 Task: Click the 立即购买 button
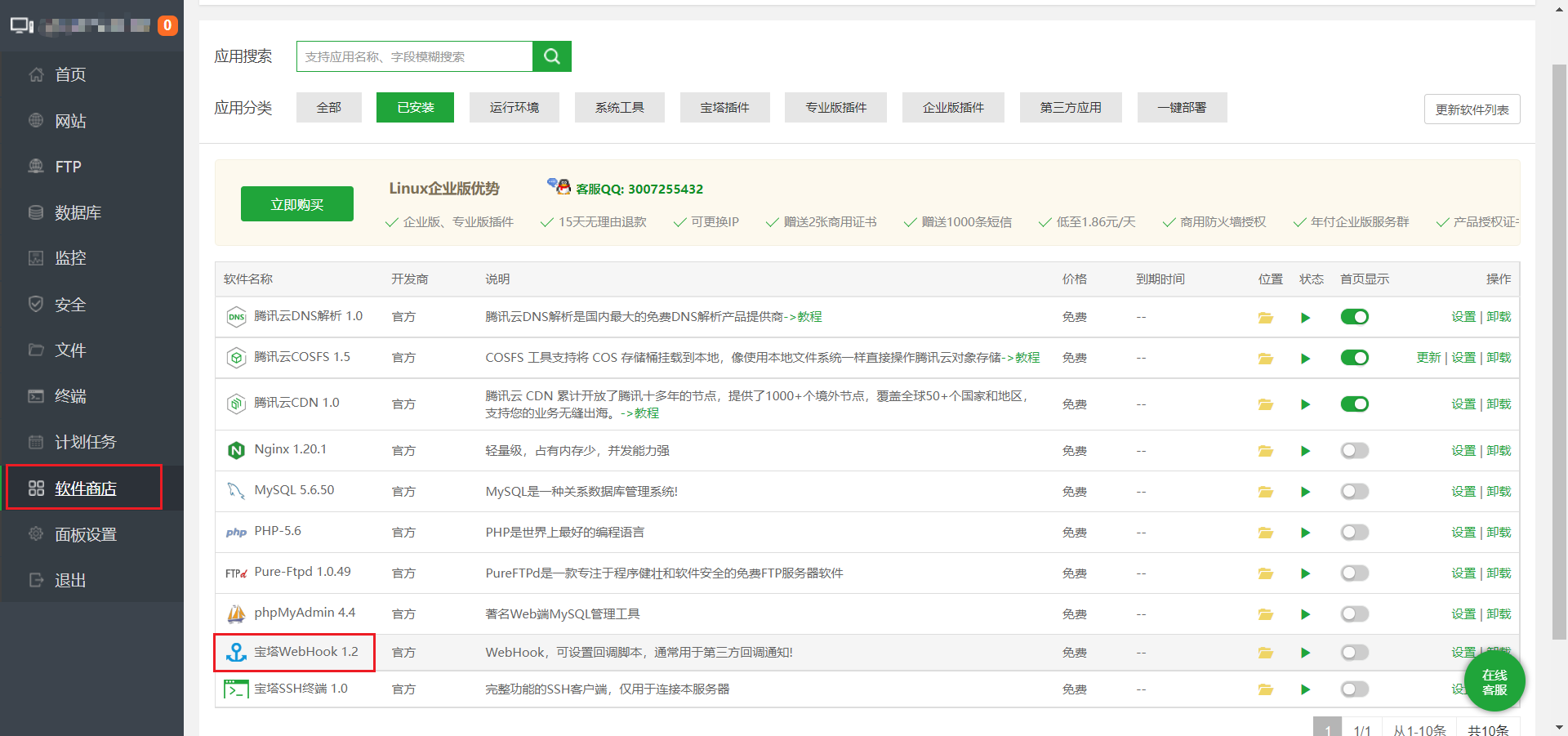(297, 204)
